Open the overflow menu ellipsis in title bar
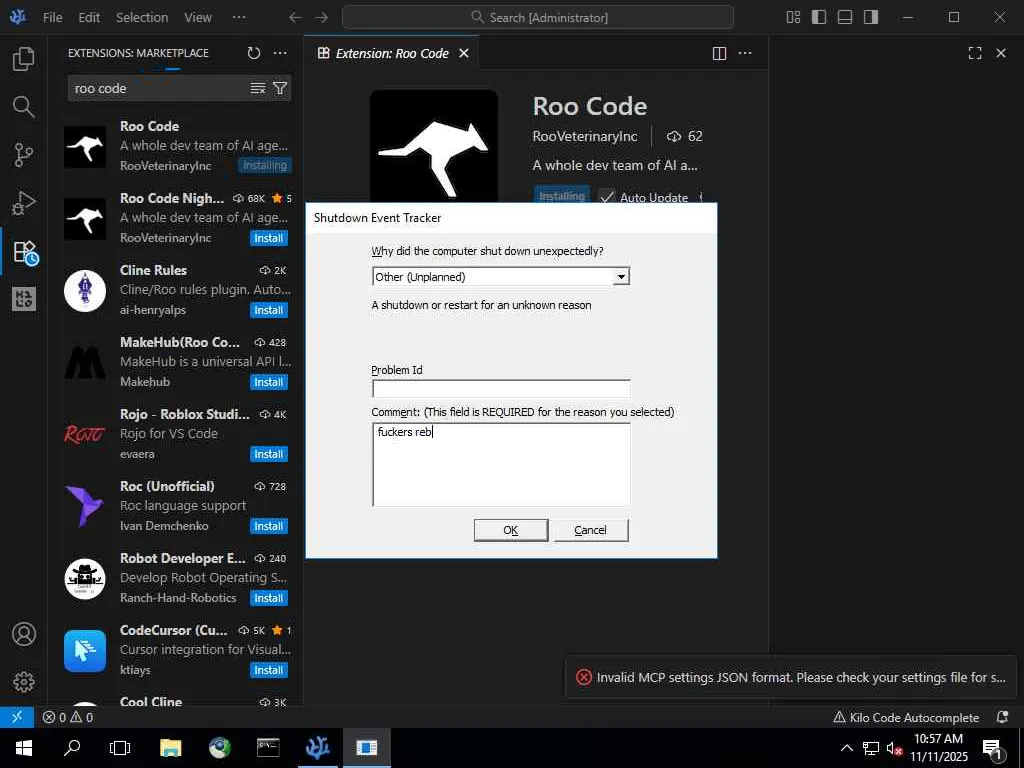The height and width of the screenshot is (768, 1024). pyautogui.click(x=239, y=18)
